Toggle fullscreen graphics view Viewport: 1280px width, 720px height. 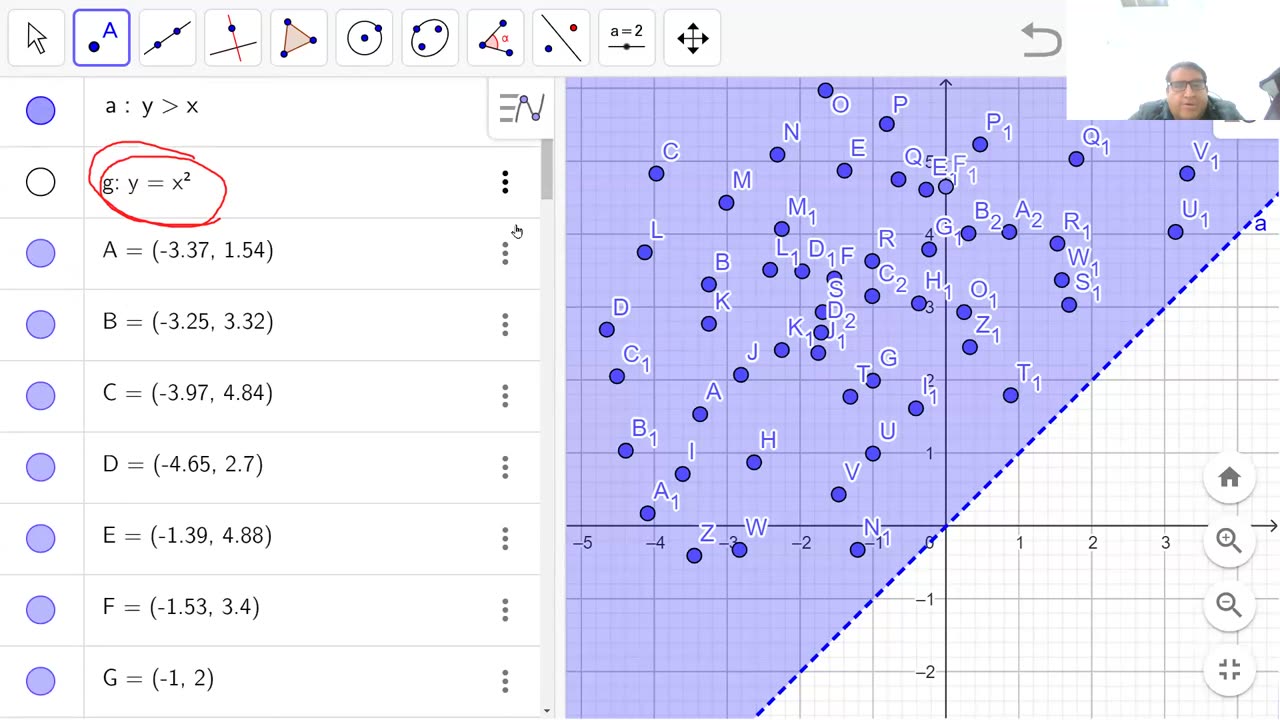pyautogui.click(x=1229, y=669)
